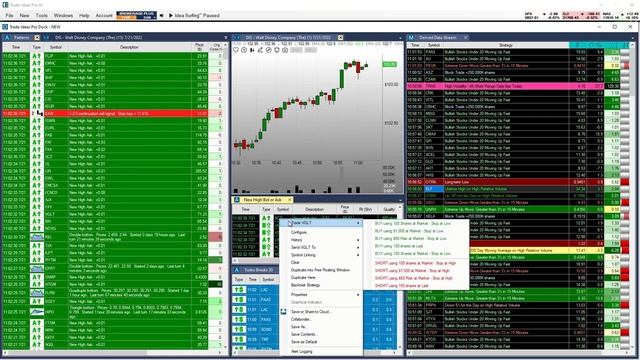The height and width of the screenshot is (360, 640).
Task: Click the bell alert icon on the chart toolbar
Action: point(277,50)
